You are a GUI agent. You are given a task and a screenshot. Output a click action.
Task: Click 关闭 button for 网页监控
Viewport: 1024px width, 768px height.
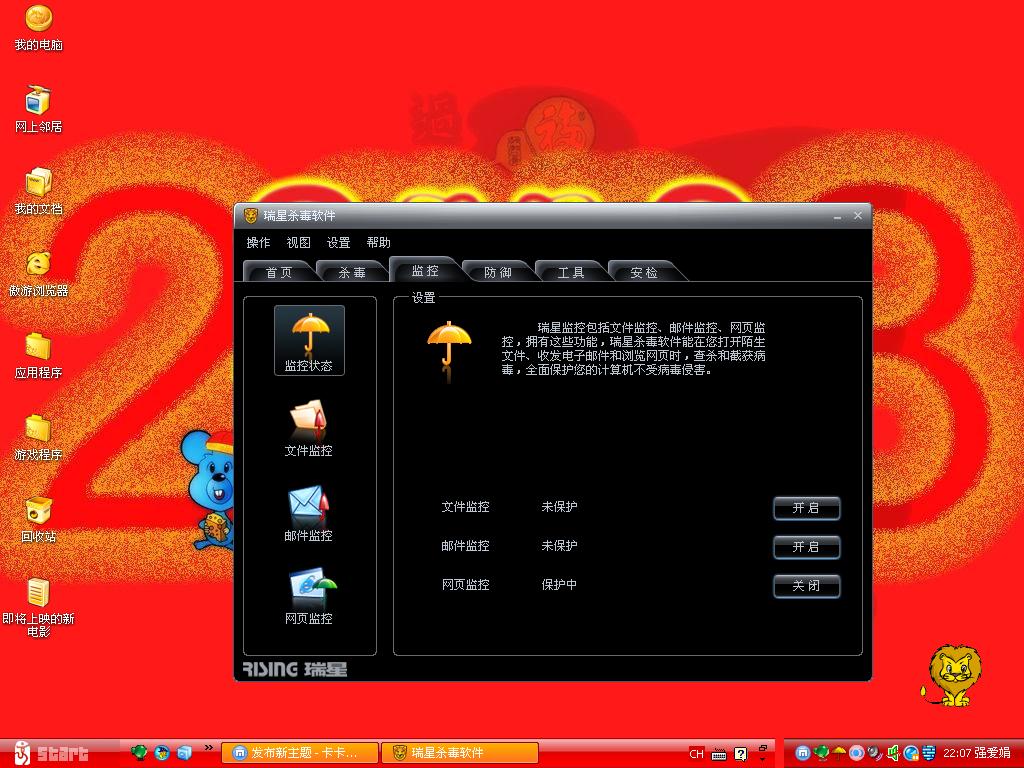pos(806,586)
